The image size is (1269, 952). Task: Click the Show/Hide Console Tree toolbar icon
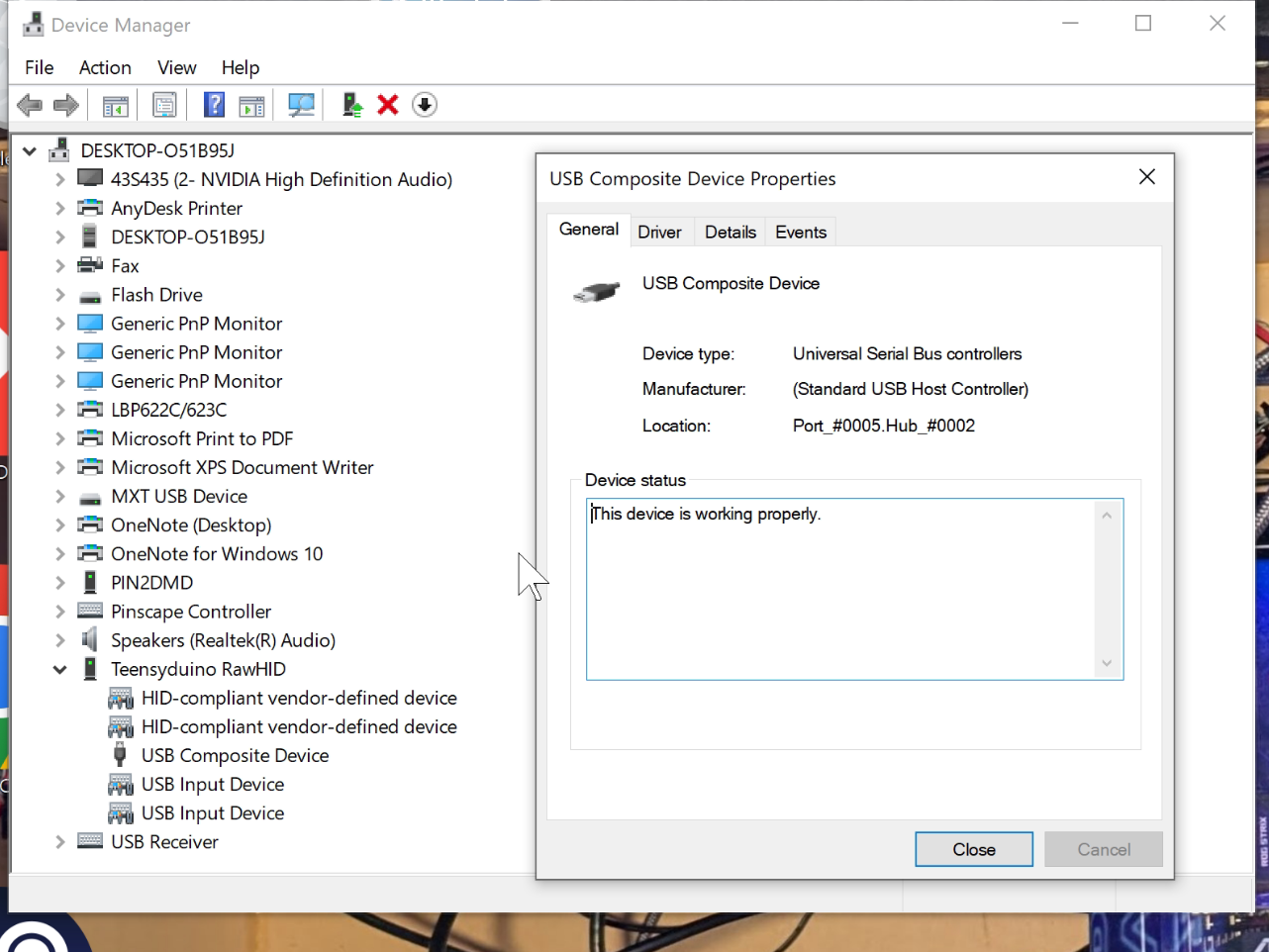point(115,104)
